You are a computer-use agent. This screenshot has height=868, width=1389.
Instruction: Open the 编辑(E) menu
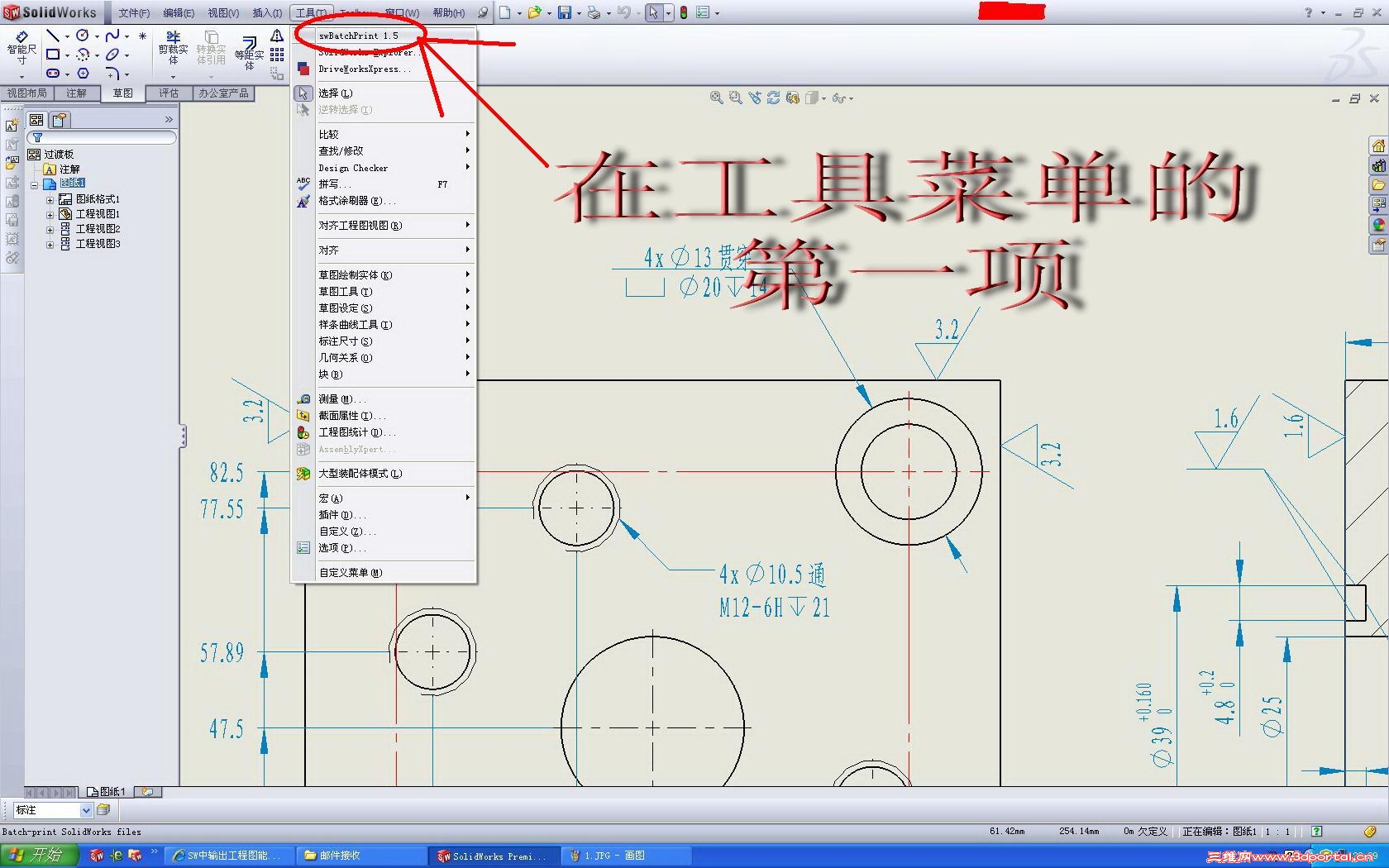(x=179, y=13)
